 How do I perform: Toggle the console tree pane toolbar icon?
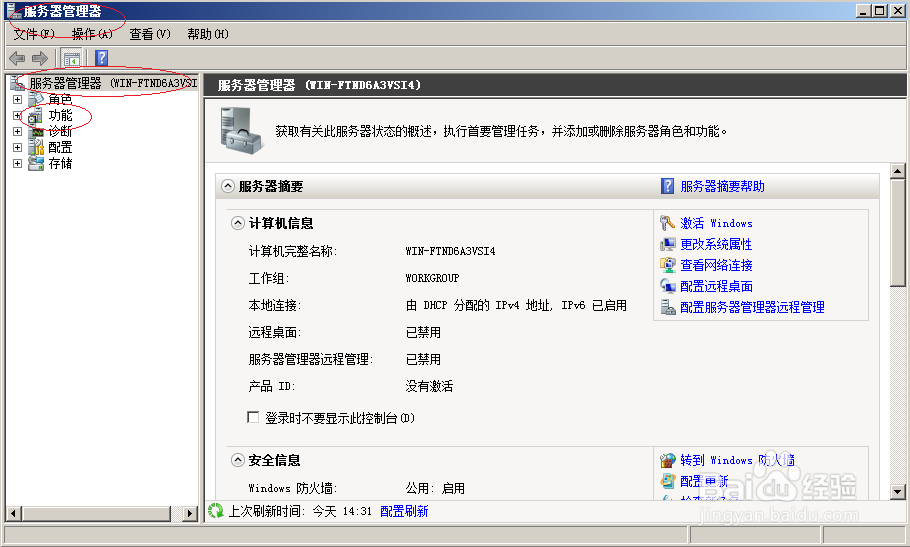click(x=72, y=58)
